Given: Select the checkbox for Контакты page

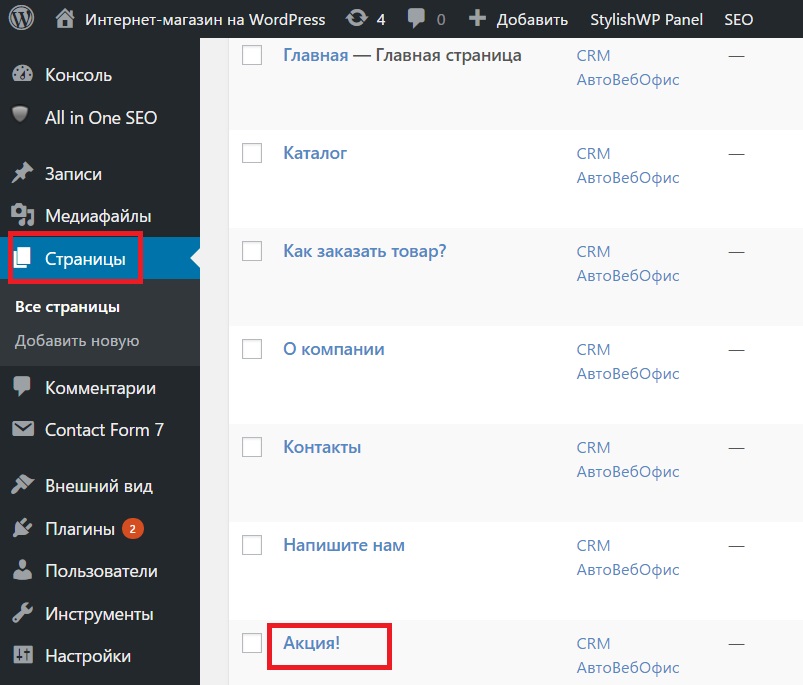Looking at the screenshot, I should [252, 447].
